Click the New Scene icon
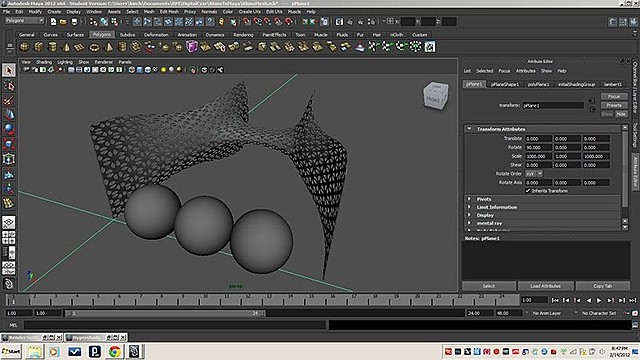 (x=53, y=22)
